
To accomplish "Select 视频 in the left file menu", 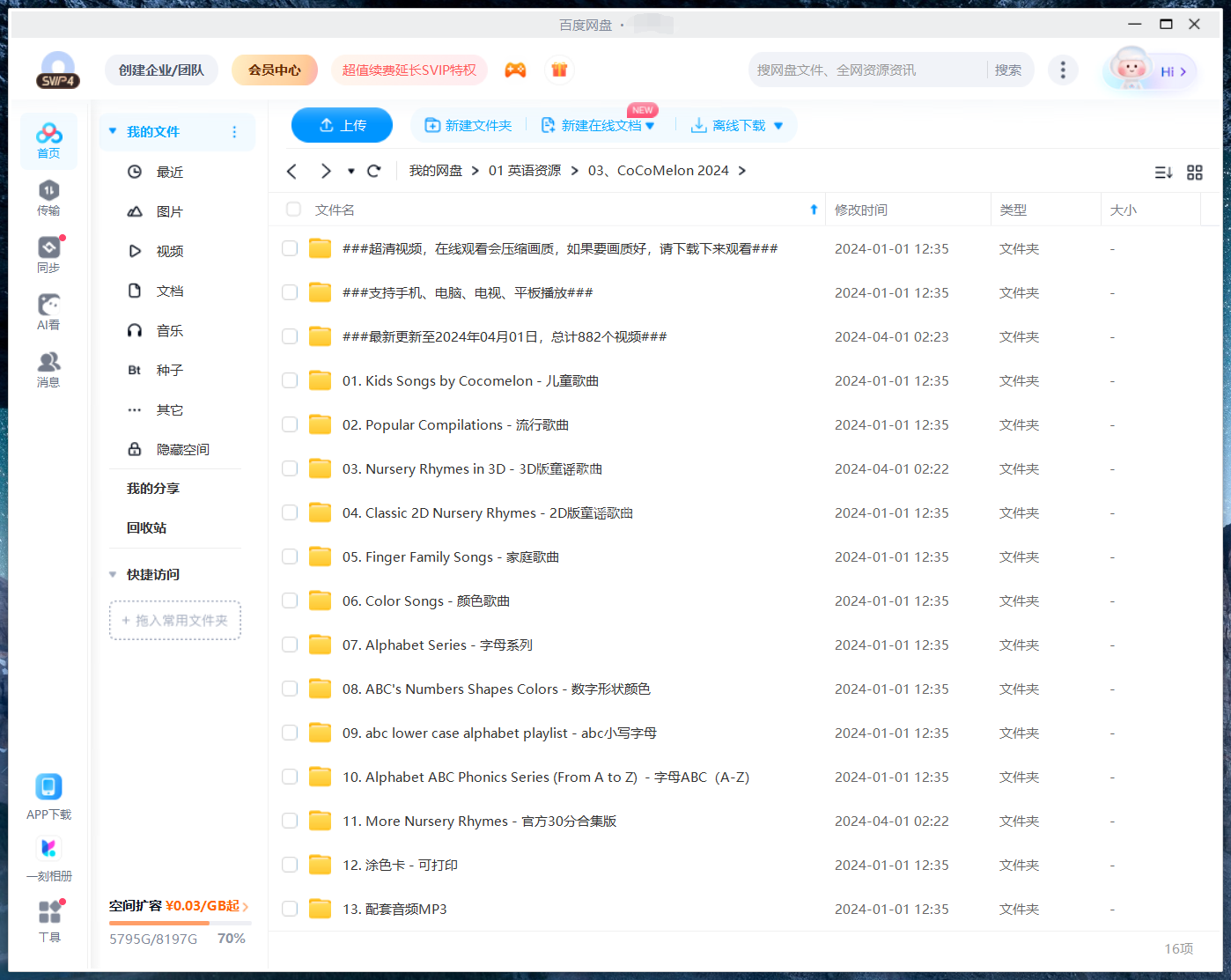I will click(x=169, y=251).
